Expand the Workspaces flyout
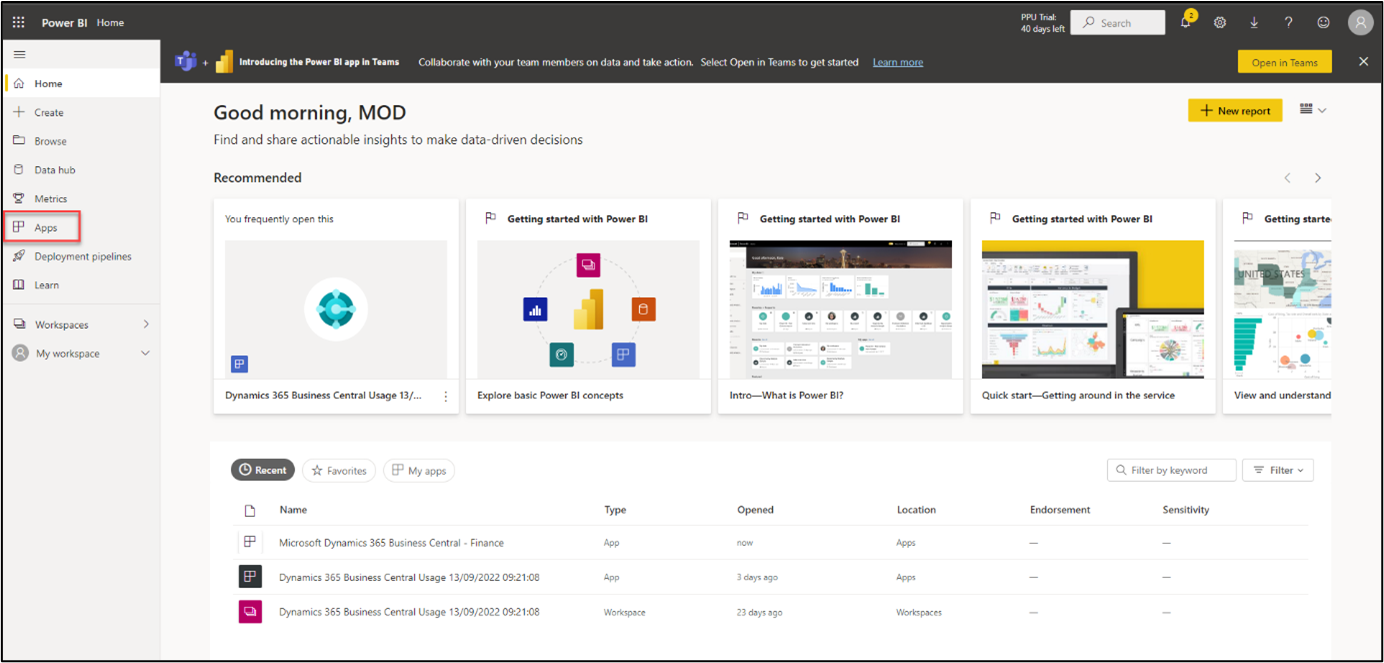The height and width of the screenshot is (663, 1384). point(146,325)
